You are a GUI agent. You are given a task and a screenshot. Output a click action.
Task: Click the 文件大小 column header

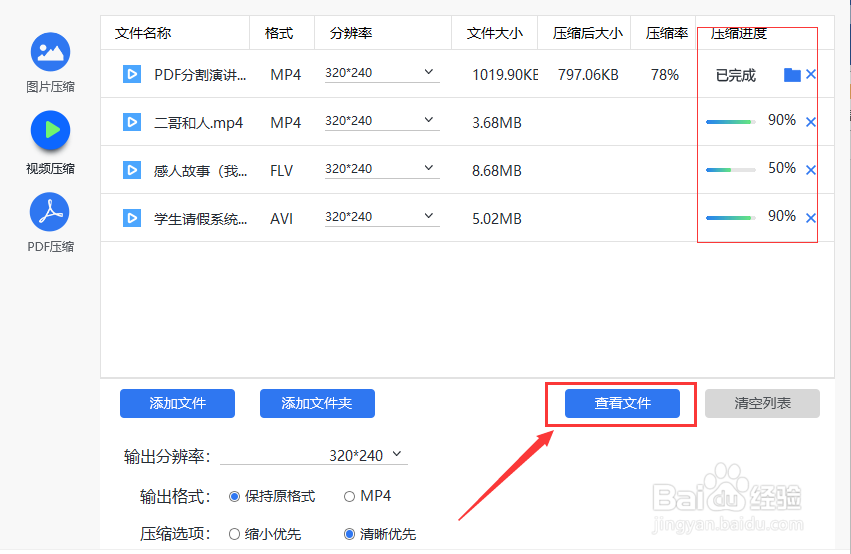pos(495,33)
